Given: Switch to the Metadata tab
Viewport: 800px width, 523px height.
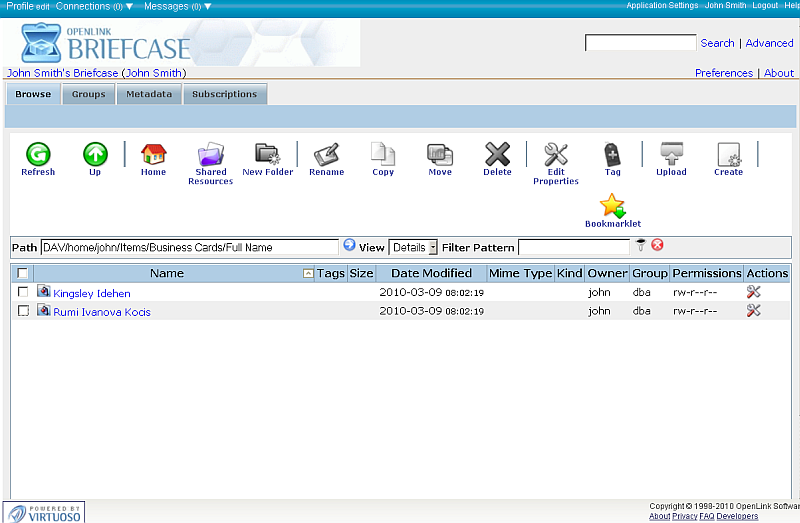Looking at the screenshot, I should [149, 94].
